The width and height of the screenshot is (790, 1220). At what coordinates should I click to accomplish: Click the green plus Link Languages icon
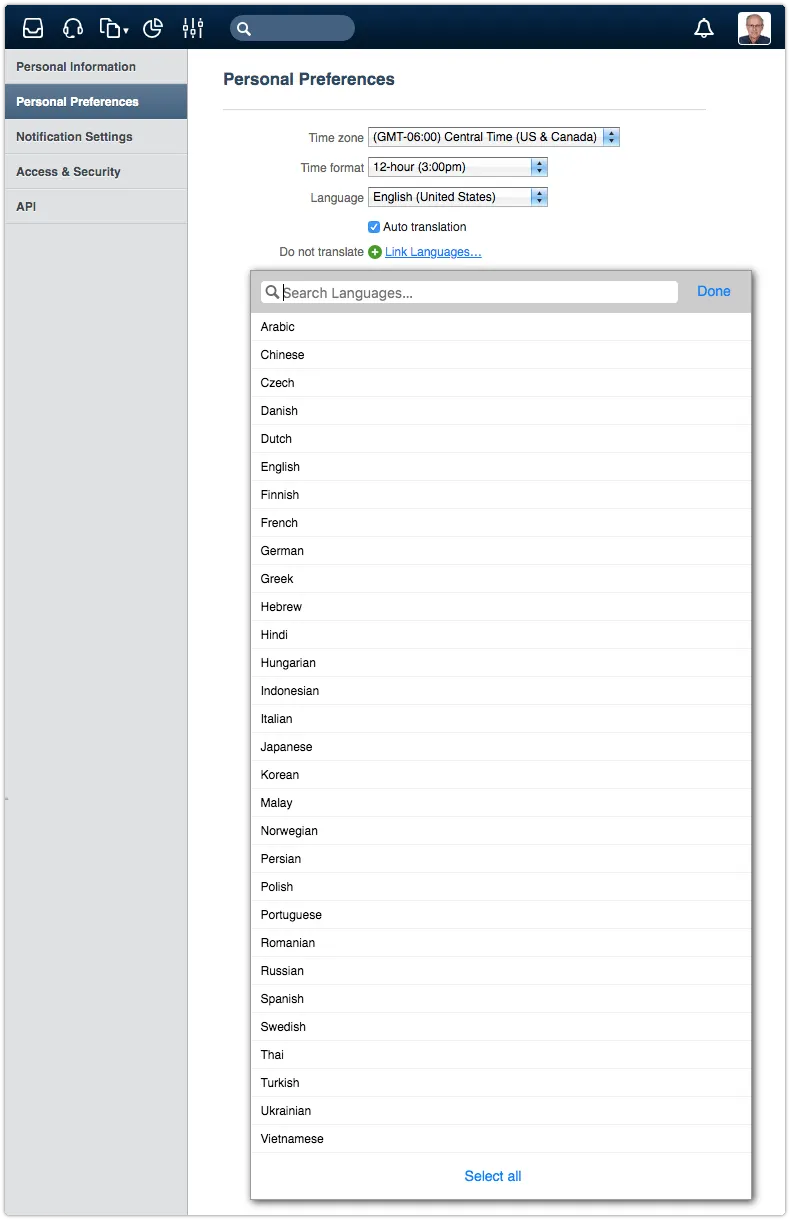pos(375,252)
